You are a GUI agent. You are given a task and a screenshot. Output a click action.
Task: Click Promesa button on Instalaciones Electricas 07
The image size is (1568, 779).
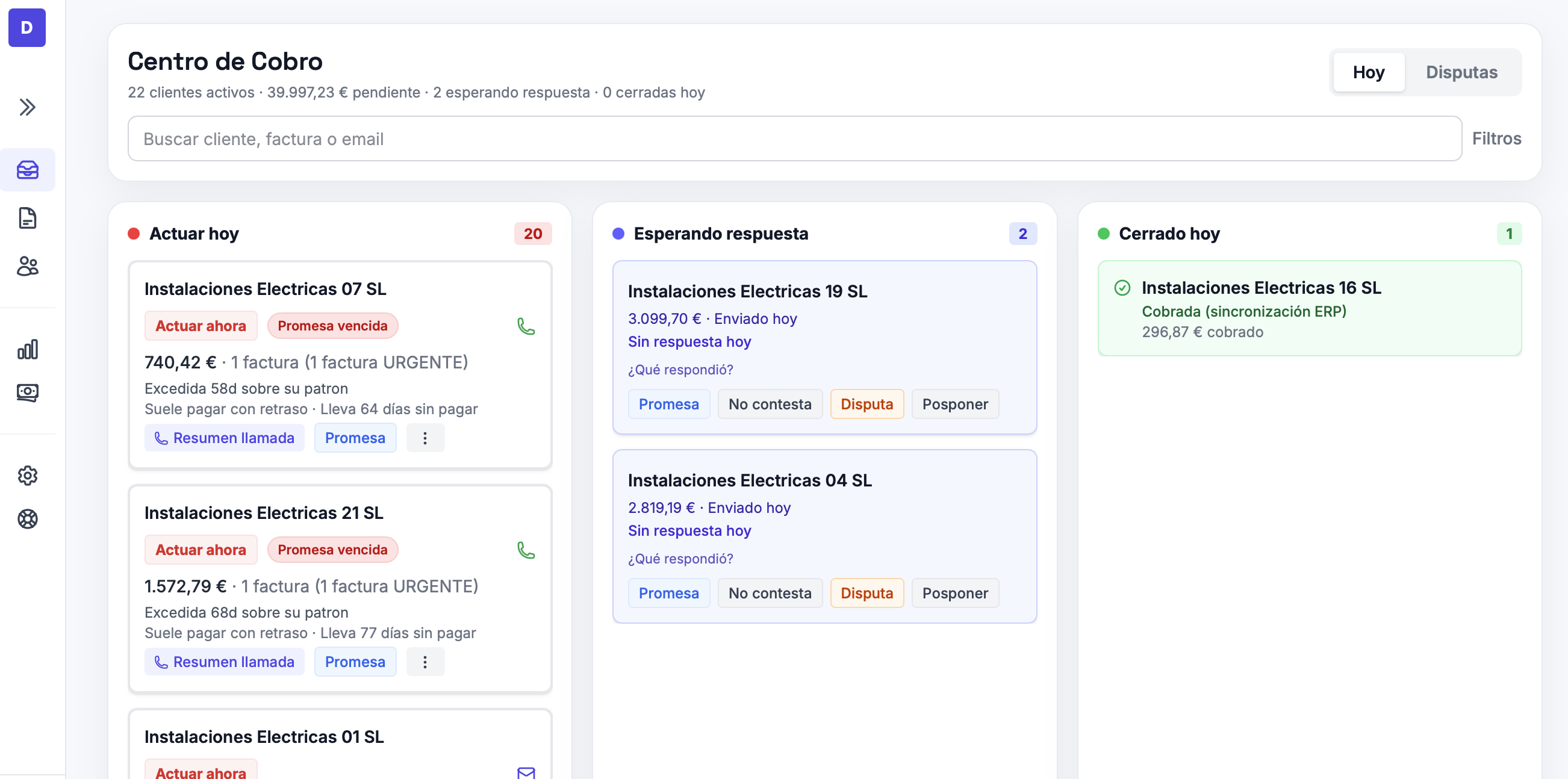pyautogui.click(x=355, y=438)
